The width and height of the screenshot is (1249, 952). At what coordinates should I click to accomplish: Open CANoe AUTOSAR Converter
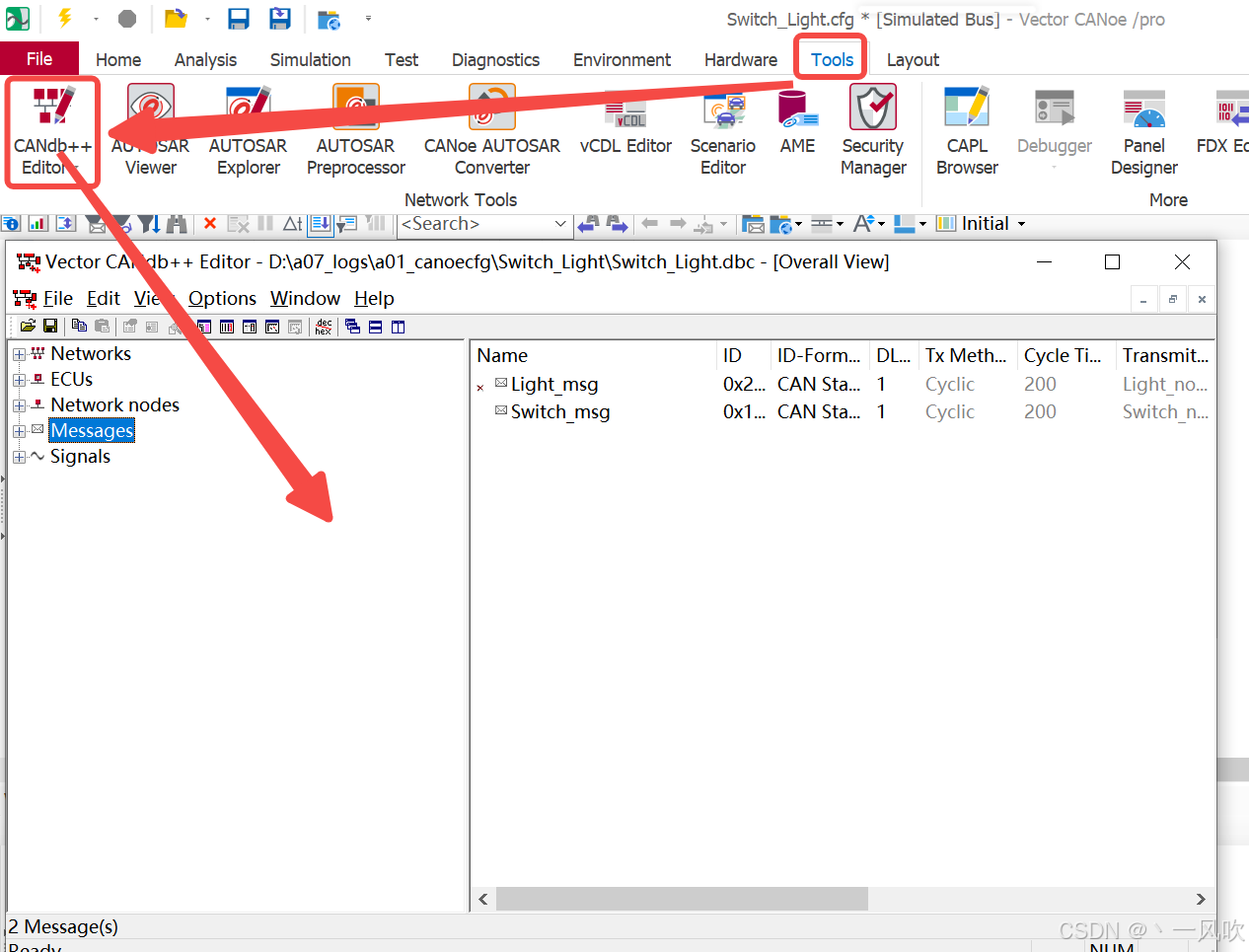point(491,131)
